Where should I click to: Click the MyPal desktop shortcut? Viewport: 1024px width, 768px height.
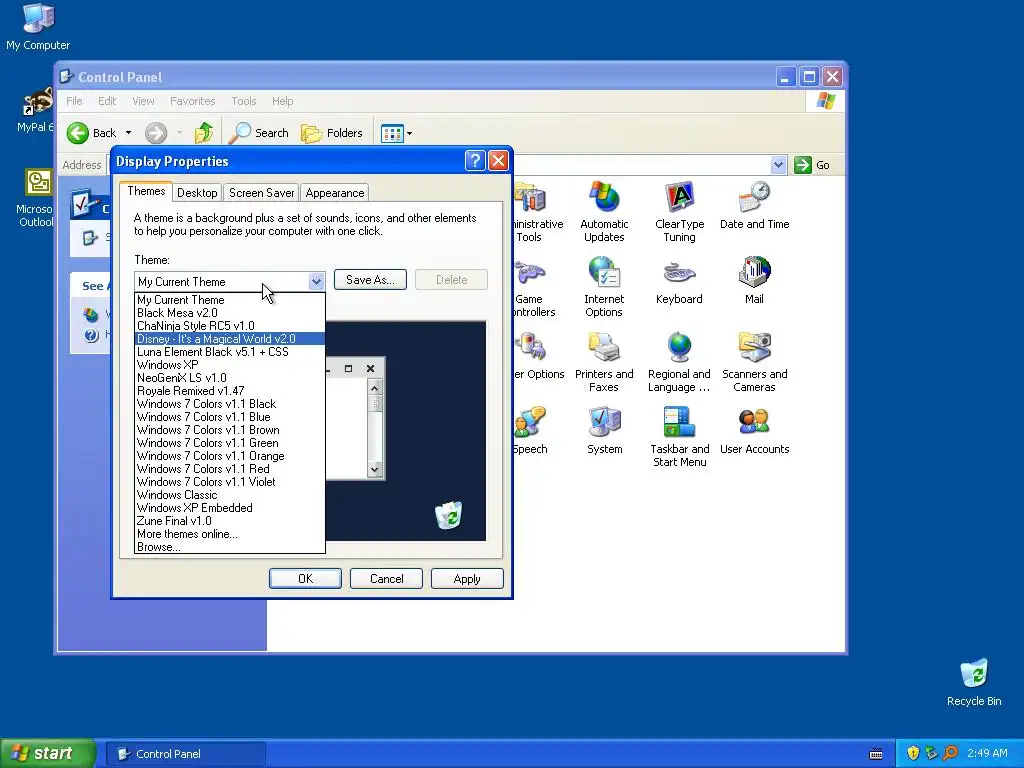click(36, 110)
